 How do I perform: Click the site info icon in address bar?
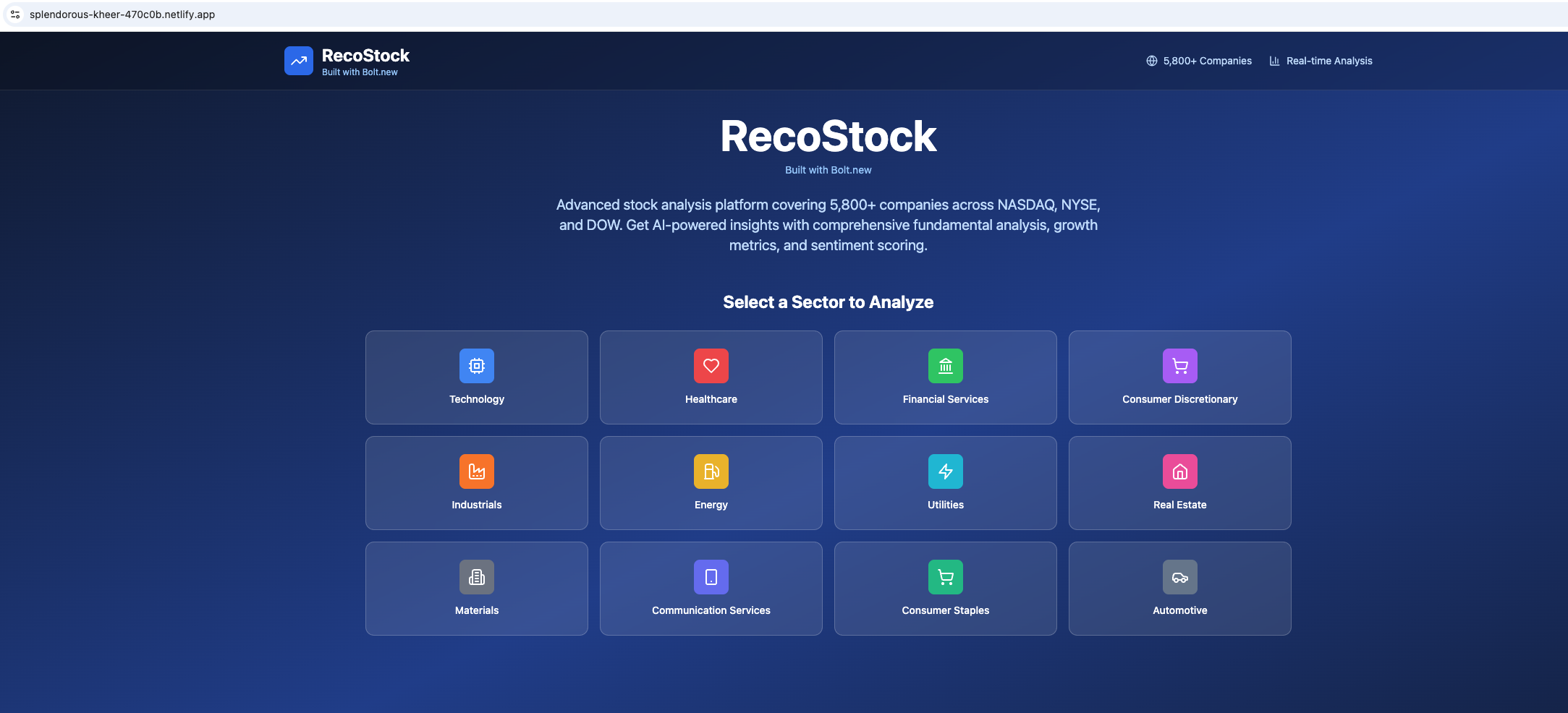click(15, 14)
